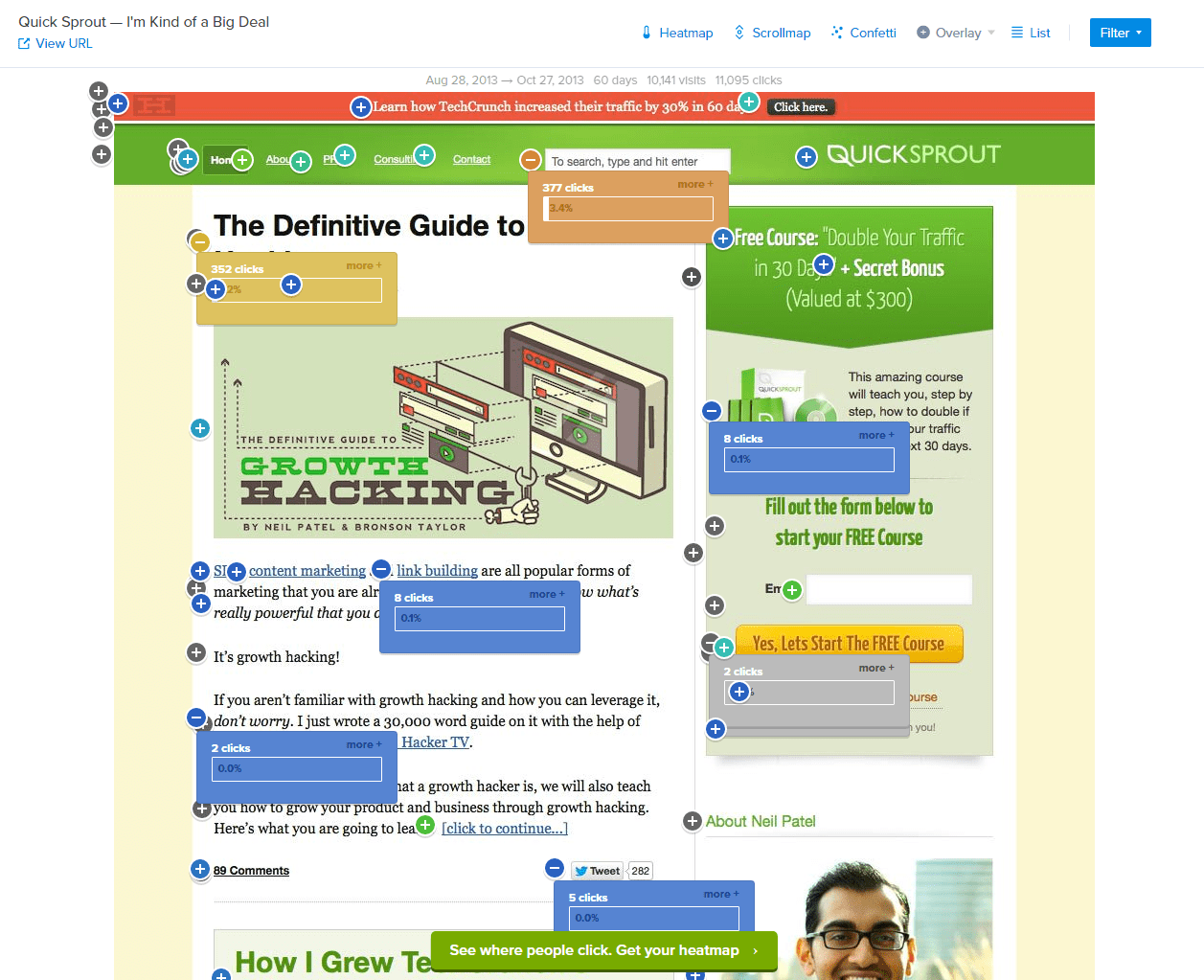
Task: Expand green plus marker before 'click to continue'
Action: tap(426, 824)
